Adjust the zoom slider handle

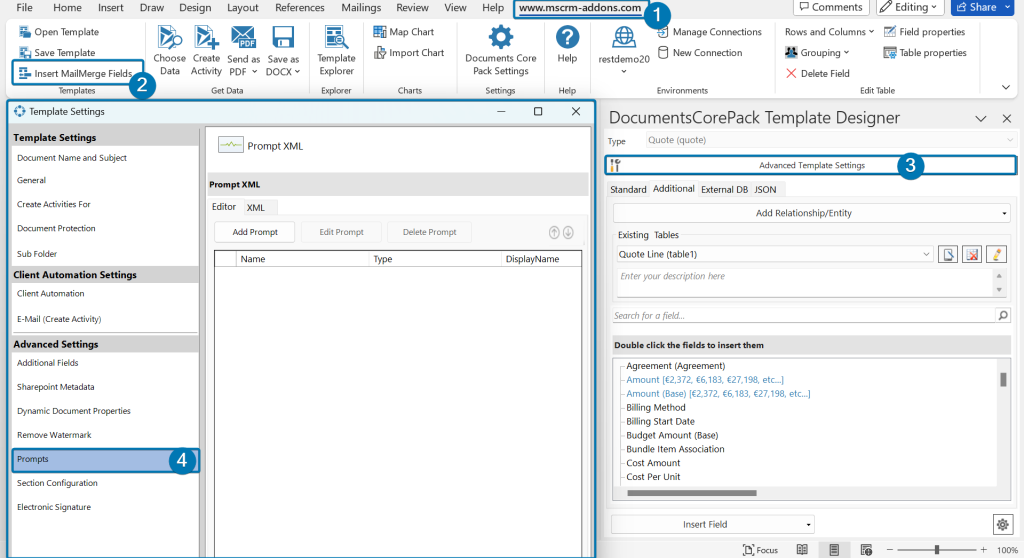(x=936, y=550)
